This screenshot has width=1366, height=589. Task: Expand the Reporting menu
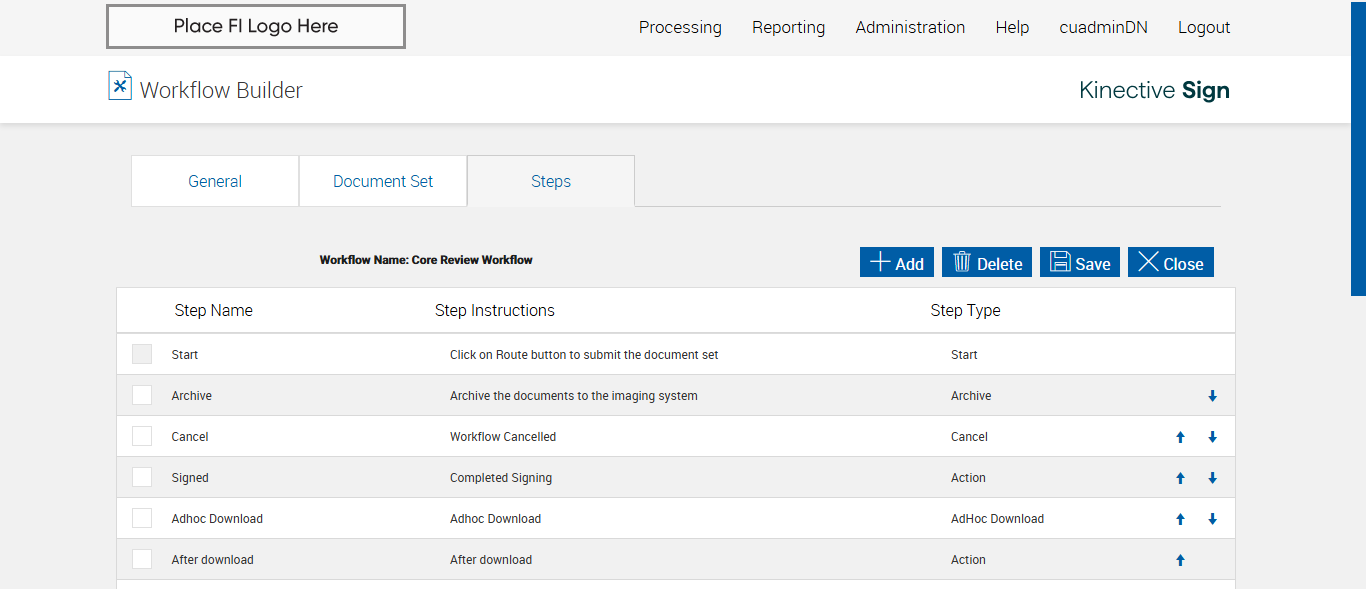click(x=788, y=27)
